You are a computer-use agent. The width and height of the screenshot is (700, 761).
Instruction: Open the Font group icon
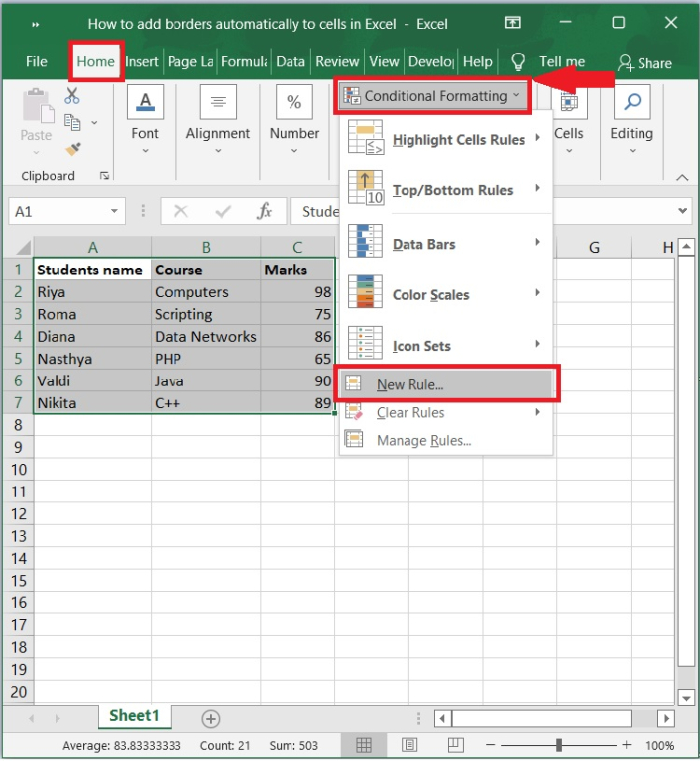point(145,102)
